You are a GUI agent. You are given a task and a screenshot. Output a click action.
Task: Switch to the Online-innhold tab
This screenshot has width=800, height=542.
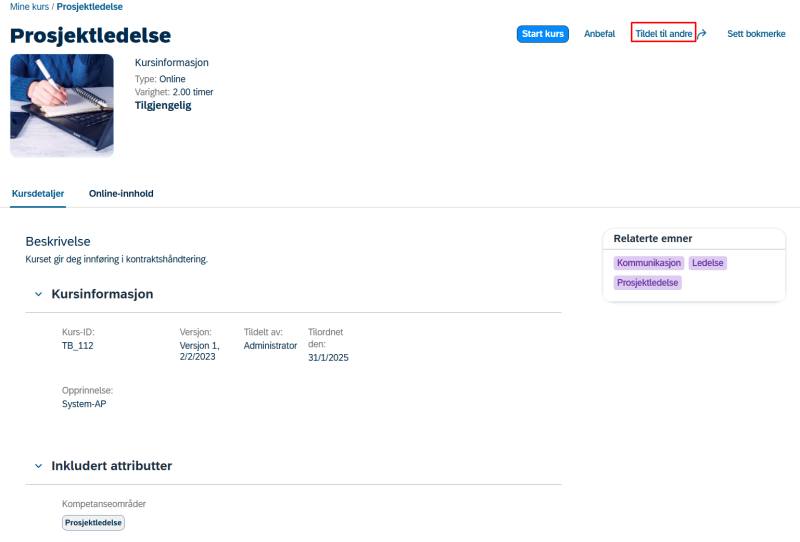121,193
